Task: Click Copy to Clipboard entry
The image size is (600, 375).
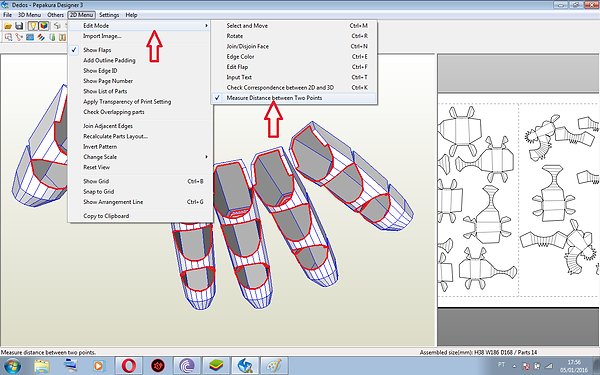Action: click(140, 216)
